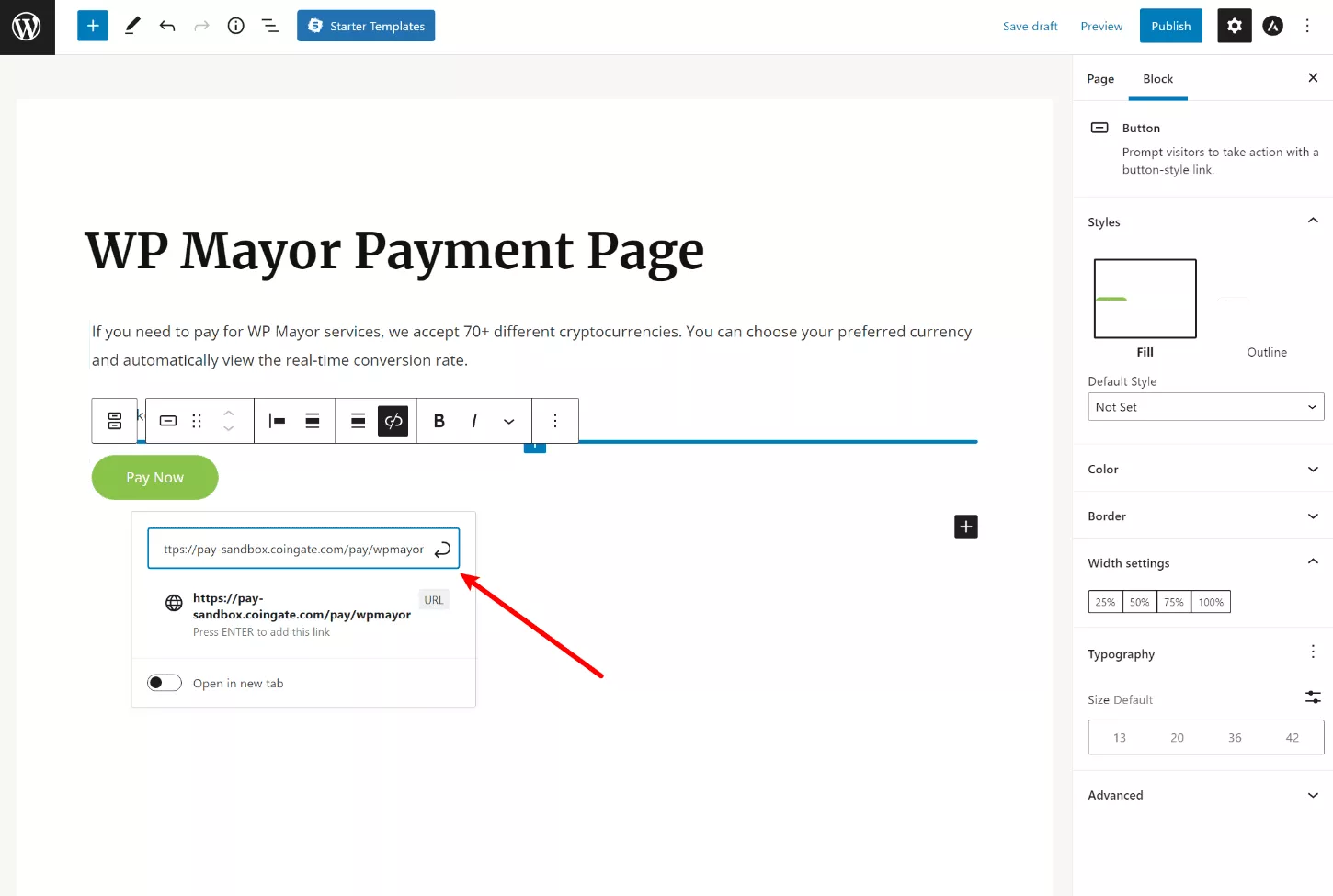Image resolution: width=1333 pixels, height=896 pixels.
Task: Expand the Color panel
Action: point(1204,469)
